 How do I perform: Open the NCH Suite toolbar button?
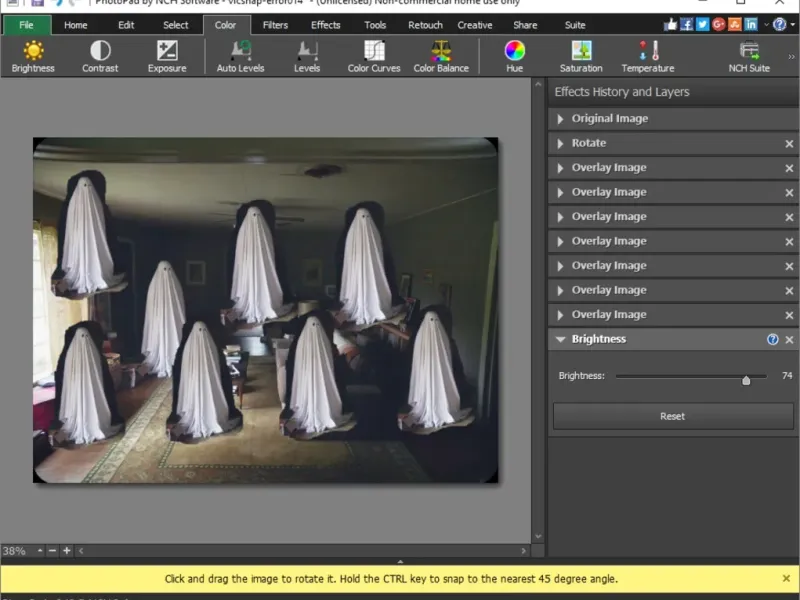(749, 56)
